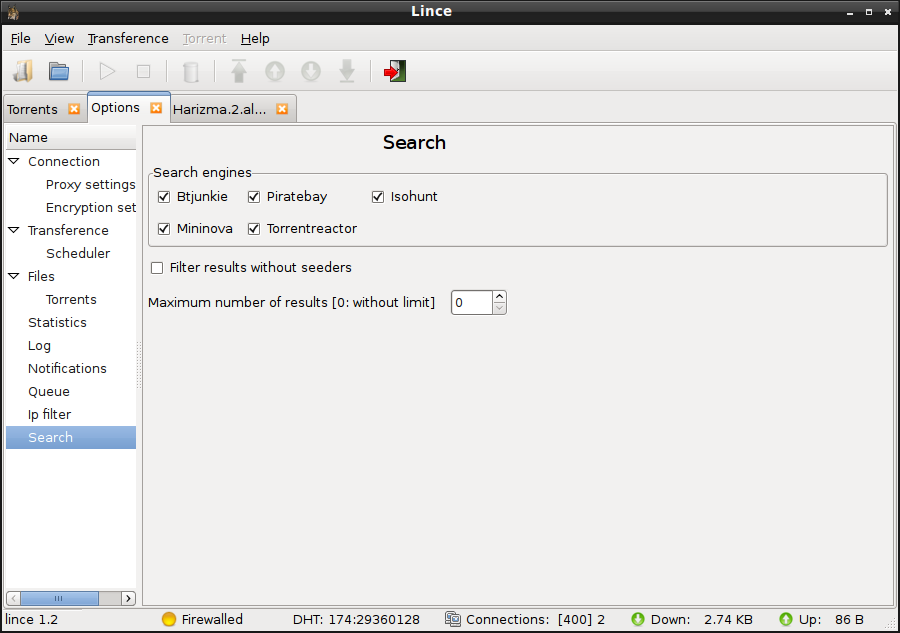Toggle the Isohunt checkbox
Viewport: 900px width, 633px height.
click(378, 197)
